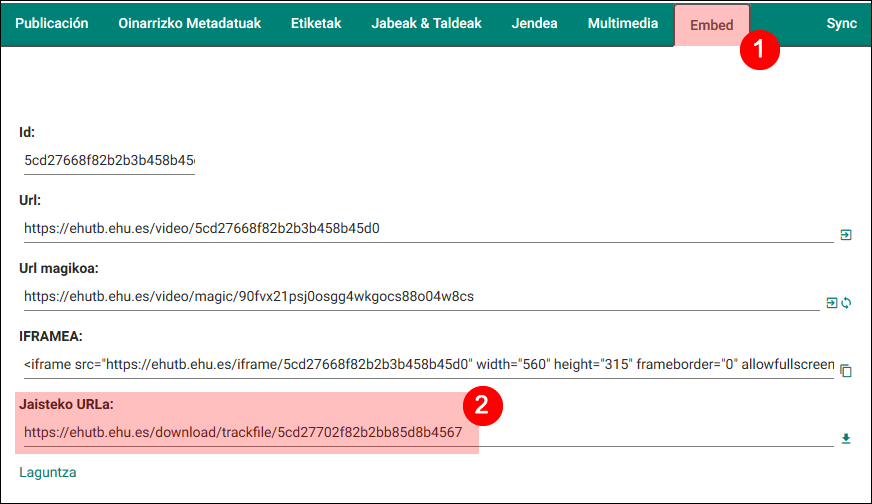Open the Sync tab
The image size is (872, 504).
click(841, 24)
